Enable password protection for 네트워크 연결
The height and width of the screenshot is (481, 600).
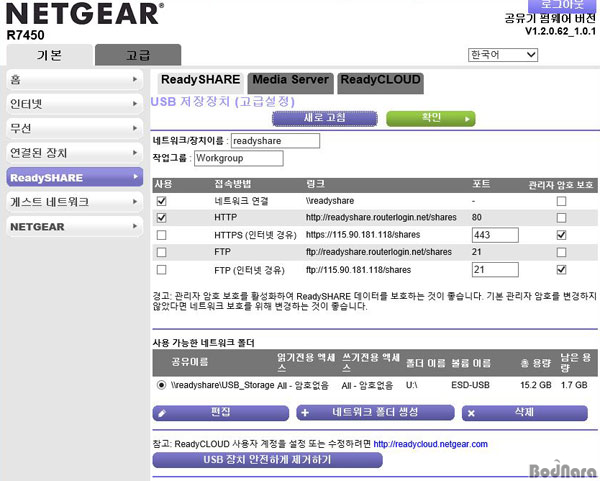(x=561, y=201)
